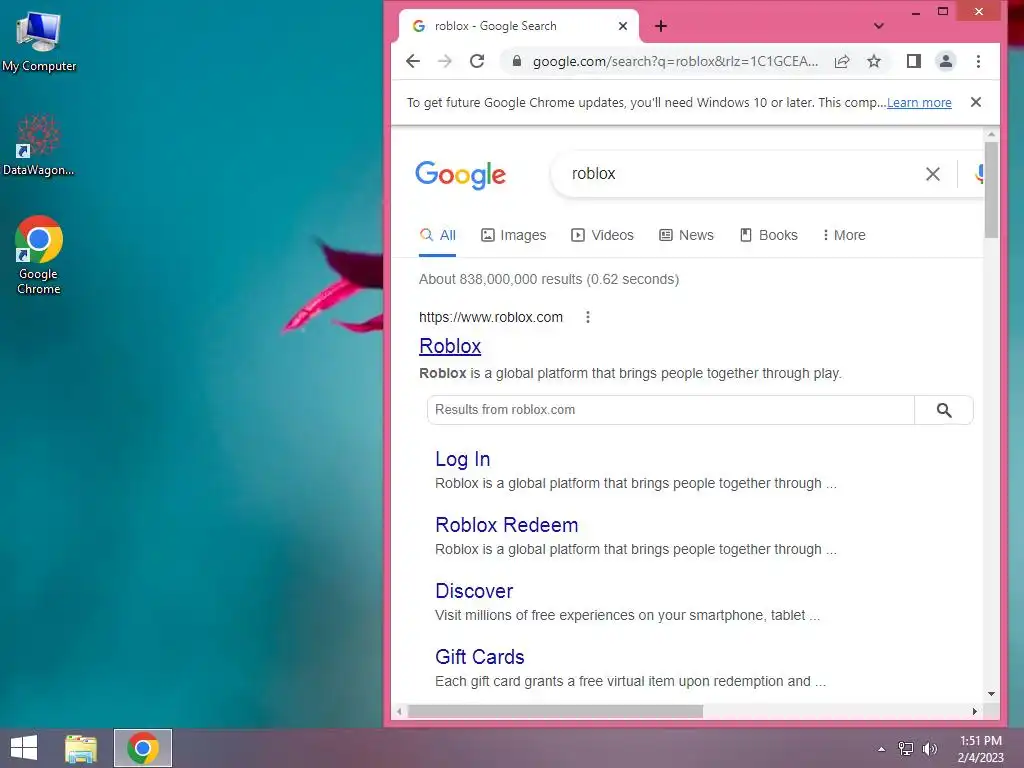Image resolution: width=1024 pixels, height=768 pixels.
Task: Switch to the News tab
Action: [x=686, y=235]
